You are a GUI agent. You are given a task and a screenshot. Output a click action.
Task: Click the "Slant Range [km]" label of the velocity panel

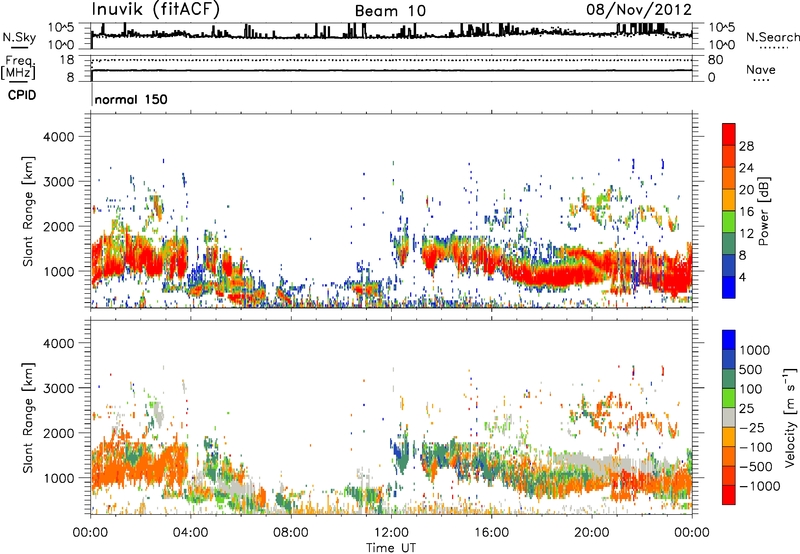coord(29,418)
